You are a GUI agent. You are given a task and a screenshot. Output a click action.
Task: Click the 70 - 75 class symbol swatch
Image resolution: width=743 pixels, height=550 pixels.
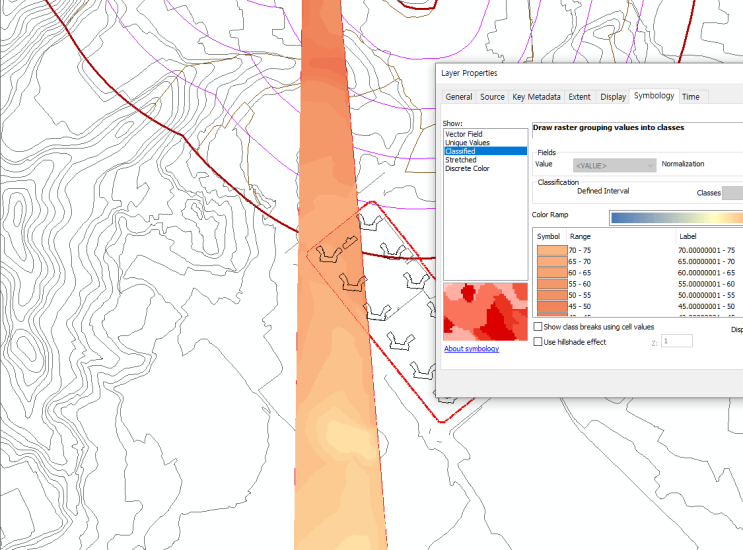(x=552, y=250)
